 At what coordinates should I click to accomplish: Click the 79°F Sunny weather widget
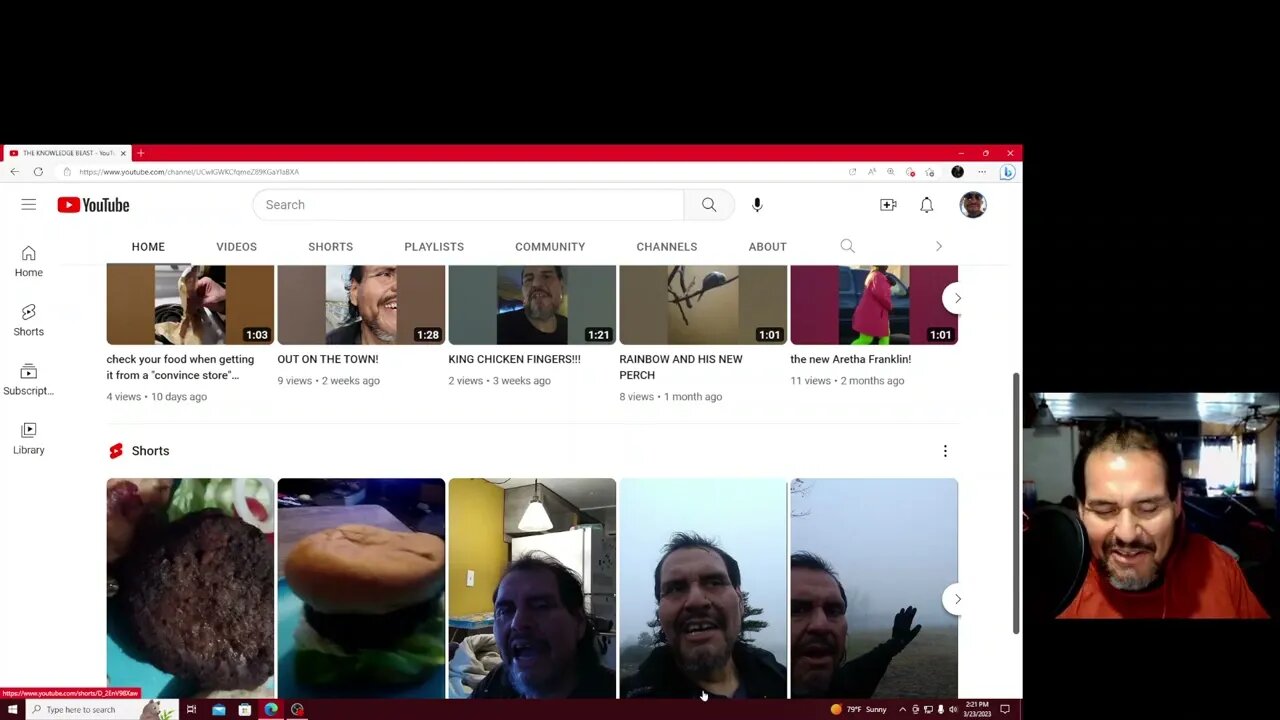(x=858, y=710)
